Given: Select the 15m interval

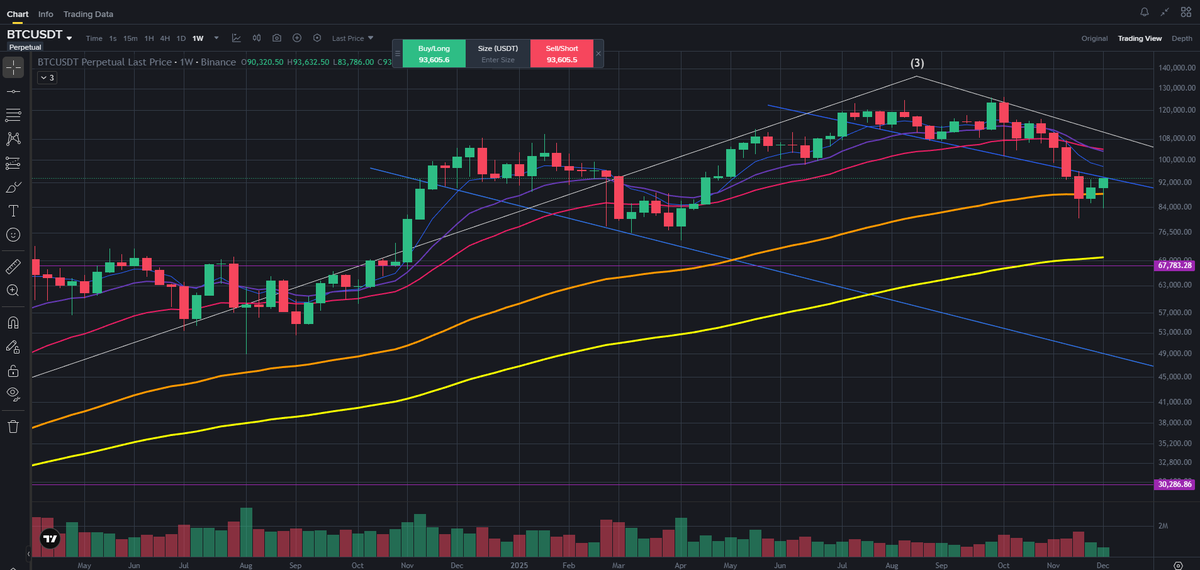Looking at the screenshot, I should 130,38.
